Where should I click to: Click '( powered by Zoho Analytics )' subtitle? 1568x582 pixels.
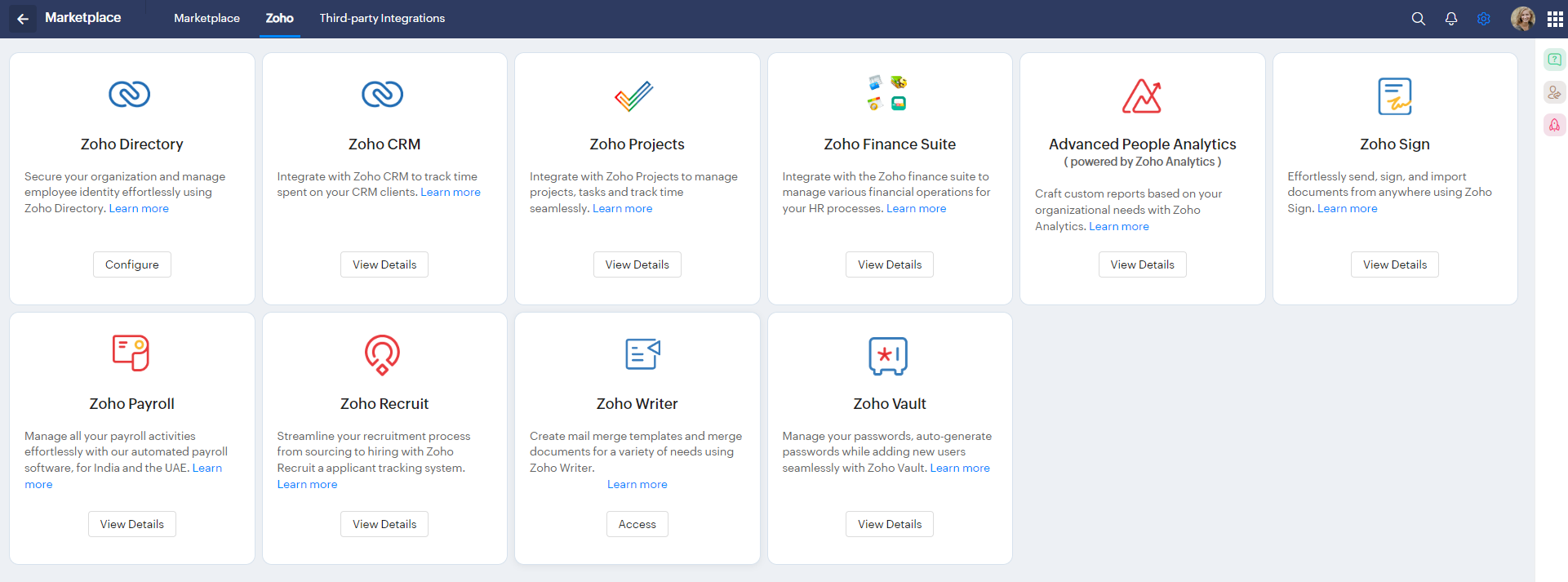coord(1143,162)
